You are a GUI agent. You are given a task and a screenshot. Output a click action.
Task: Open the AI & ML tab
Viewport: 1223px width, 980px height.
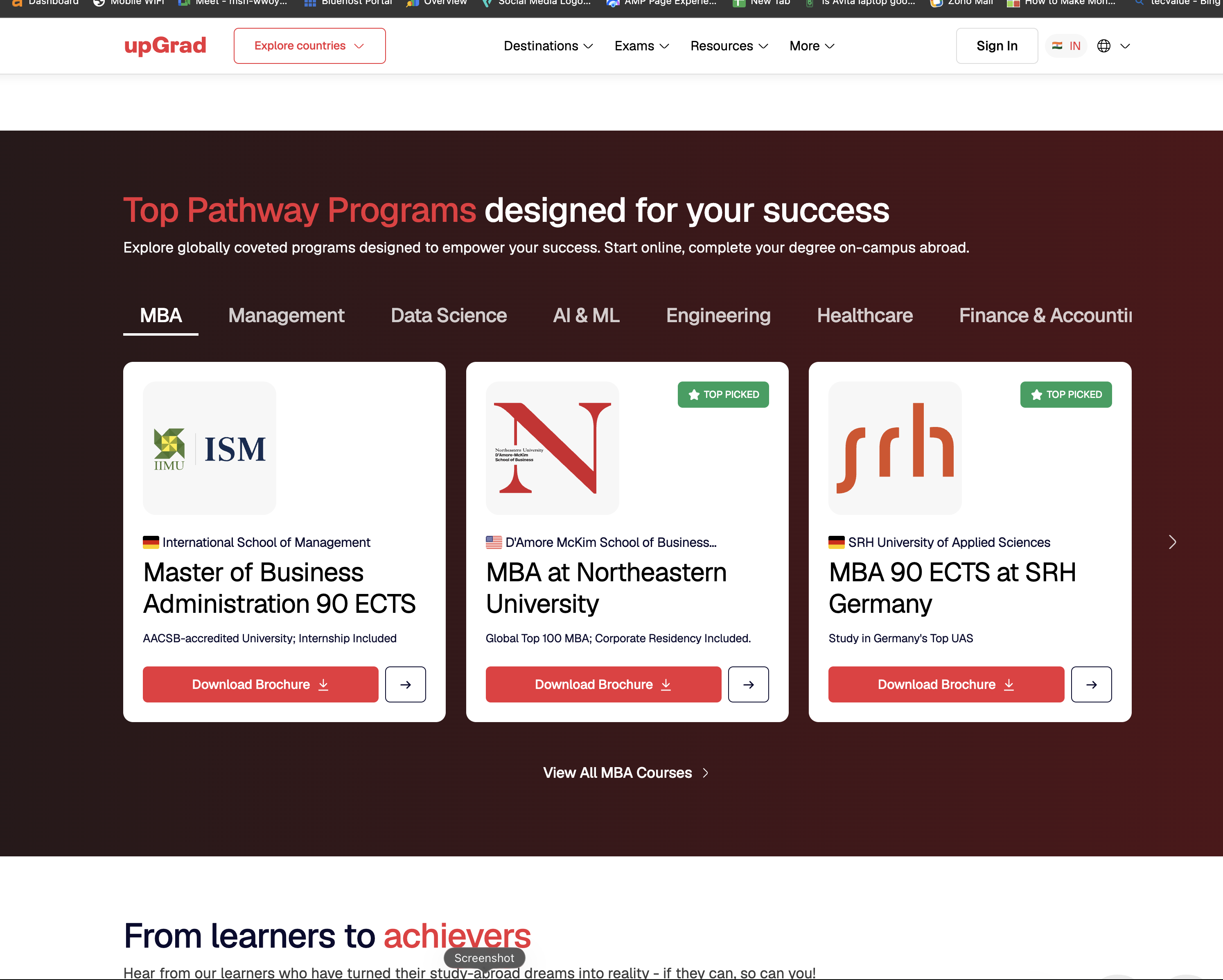pos(586,316)
